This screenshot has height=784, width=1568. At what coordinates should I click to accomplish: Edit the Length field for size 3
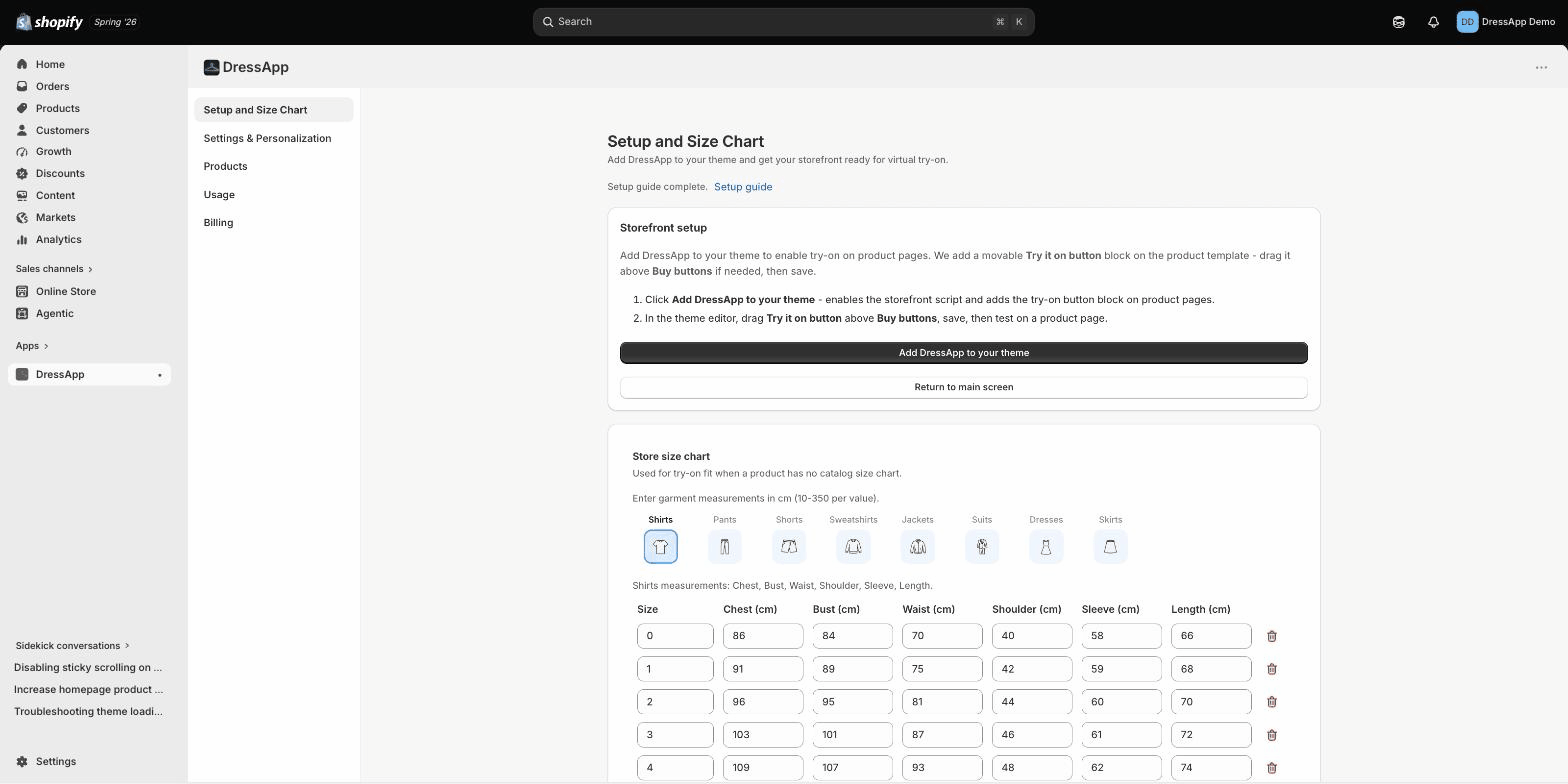click(x=1211, y=735)
